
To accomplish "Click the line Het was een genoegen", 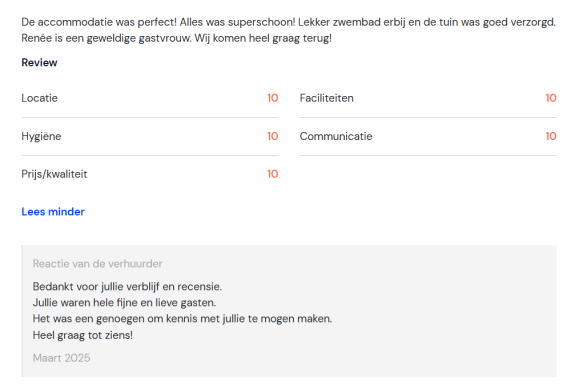I will pos(182,319).
